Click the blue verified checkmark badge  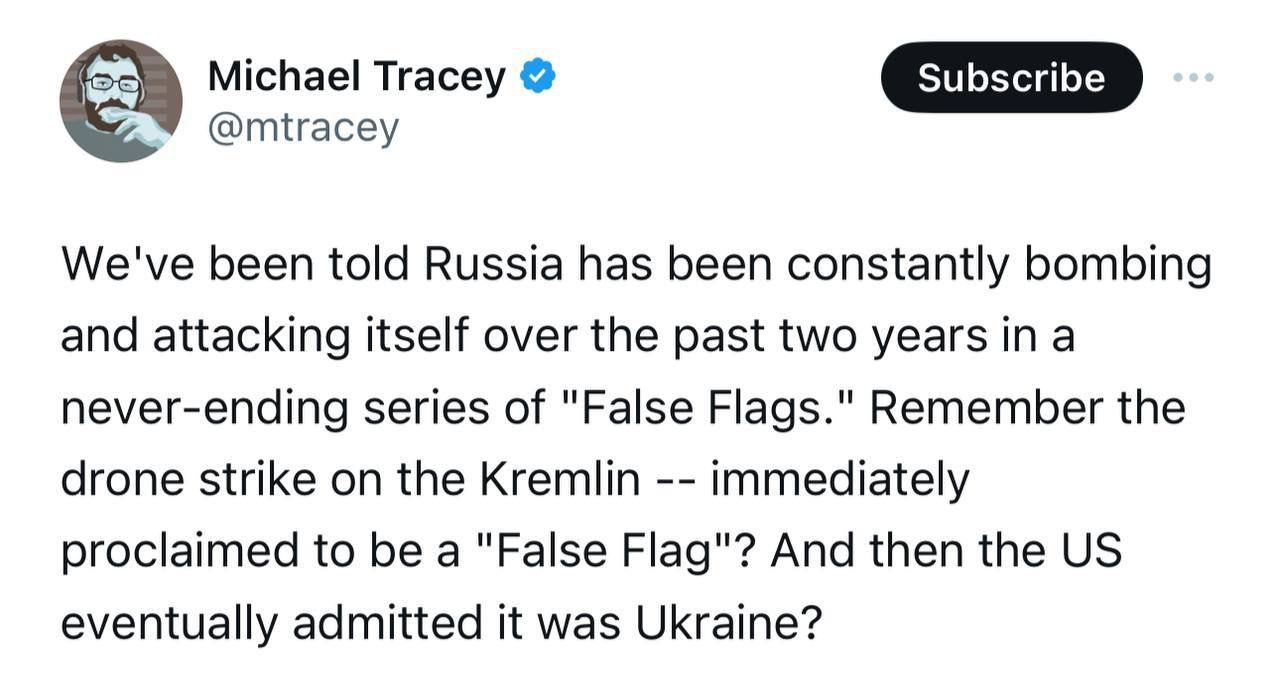(538, 77)
